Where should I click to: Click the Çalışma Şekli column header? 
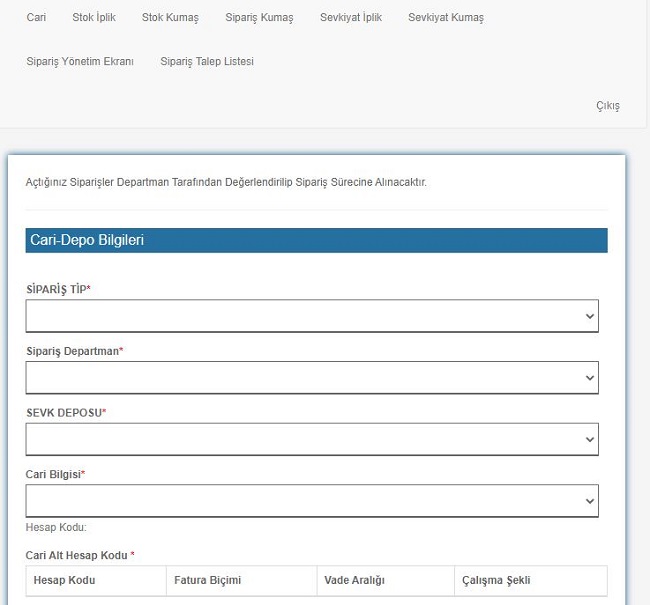496,580
